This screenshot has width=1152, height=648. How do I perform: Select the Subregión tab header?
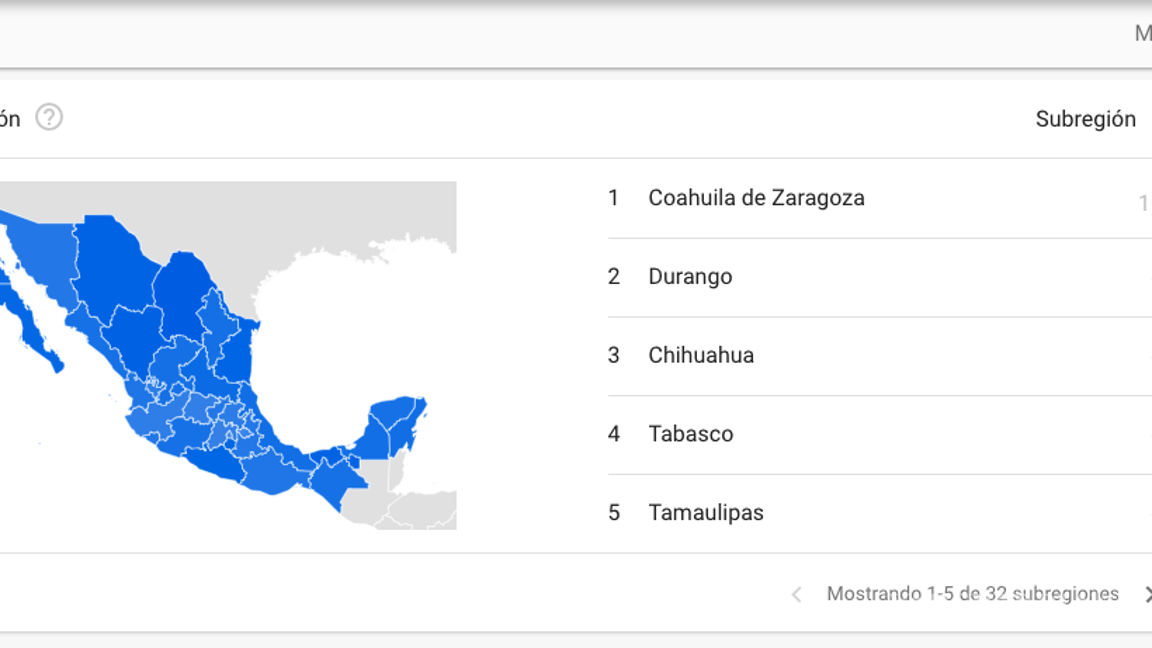coord(1087,118)
